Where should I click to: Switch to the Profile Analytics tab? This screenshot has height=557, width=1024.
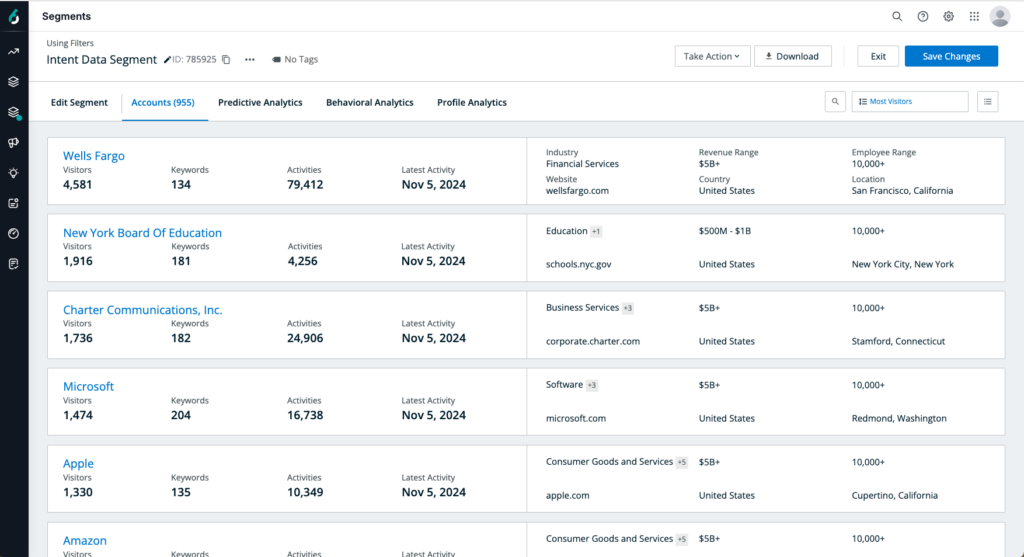click(472, 103)
